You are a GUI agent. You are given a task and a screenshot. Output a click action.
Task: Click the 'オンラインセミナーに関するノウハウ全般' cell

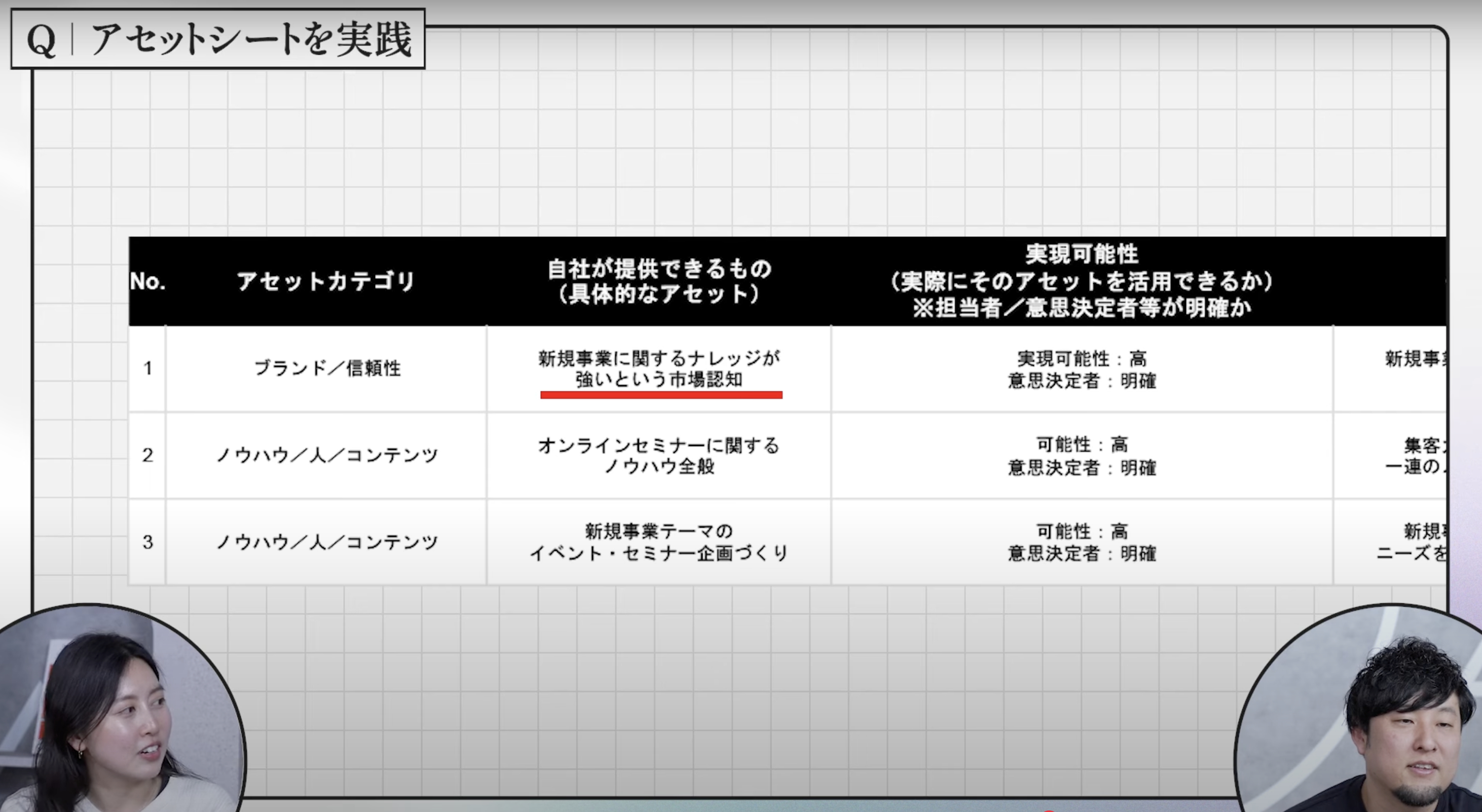point(659,455)
